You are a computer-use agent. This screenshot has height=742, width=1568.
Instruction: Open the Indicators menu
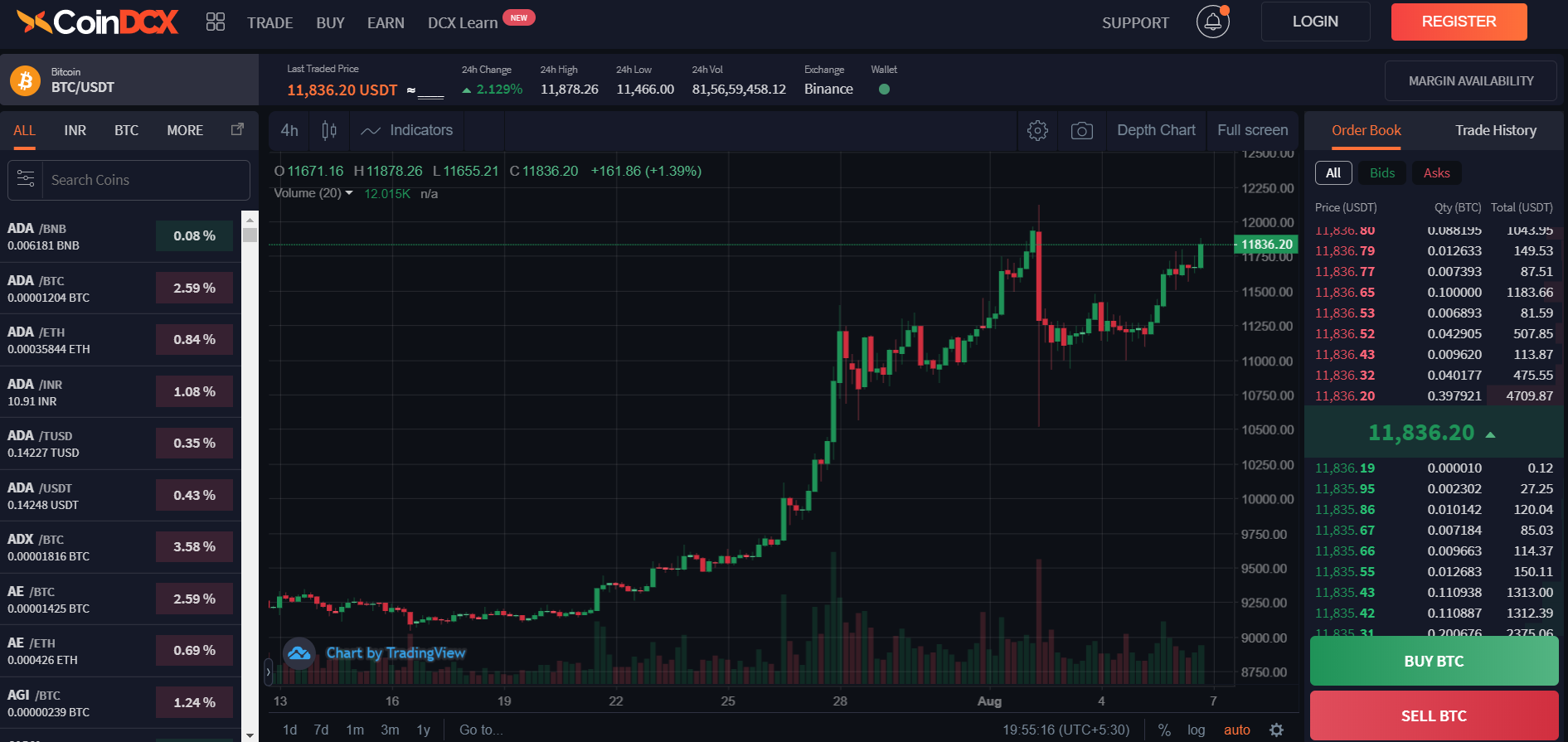(x=406, y=130)
